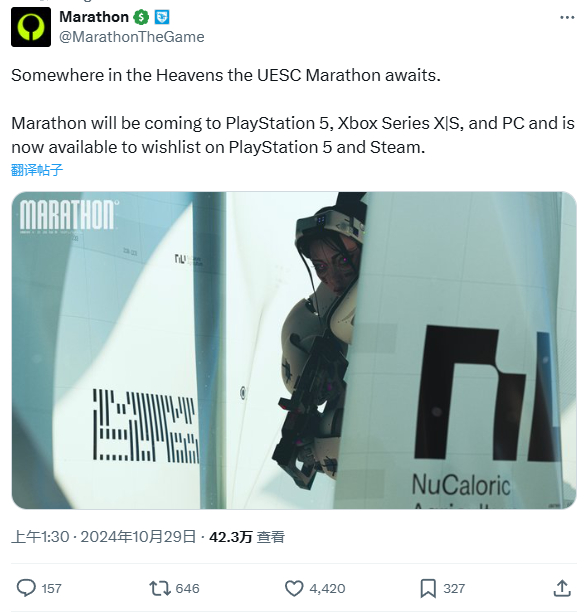Click the 327 bookmarks count

pyautogui.click(x=454, y=589)
